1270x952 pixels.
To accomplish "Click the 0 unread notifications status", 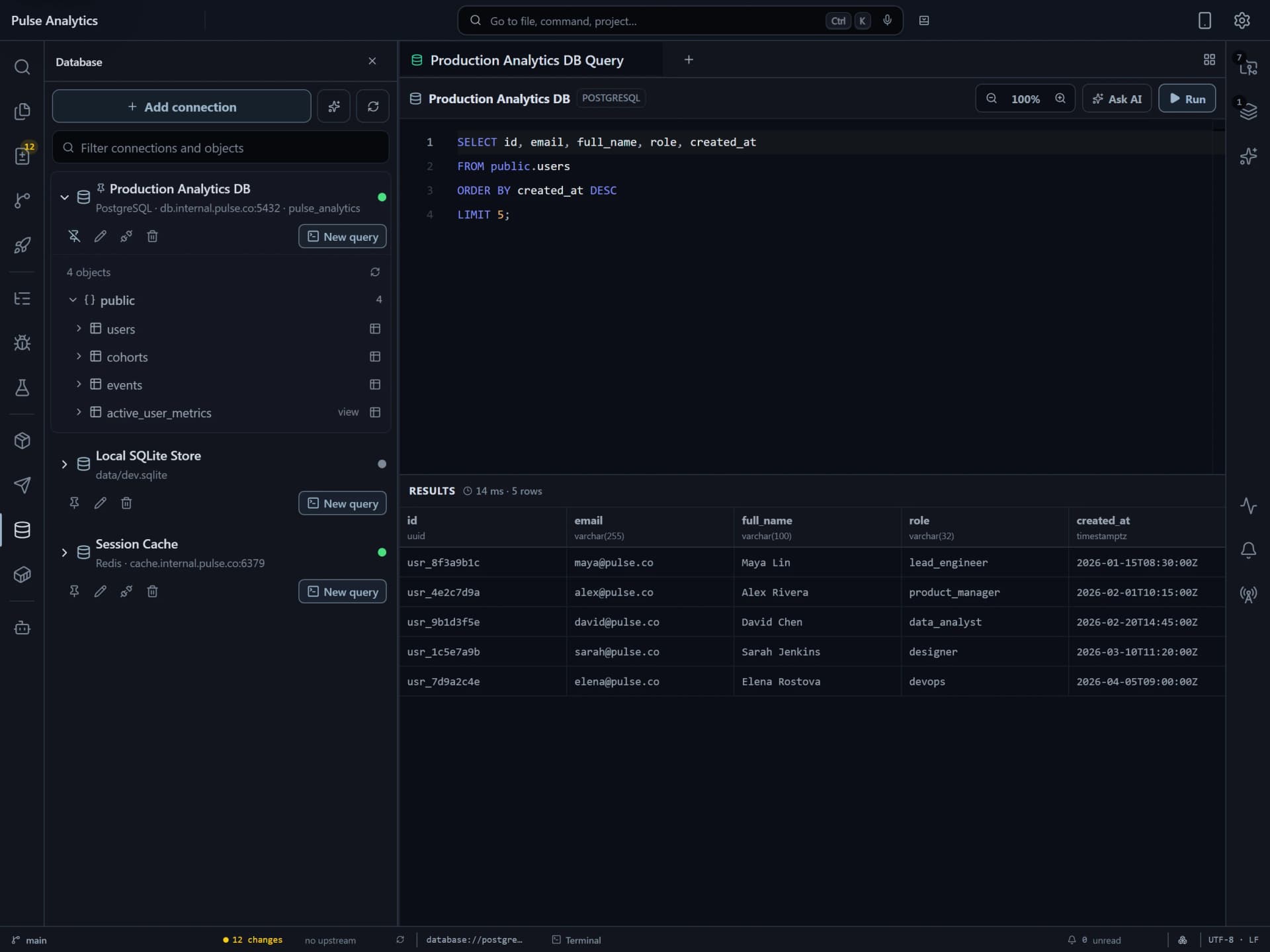I will click(x=1094, y=940).
